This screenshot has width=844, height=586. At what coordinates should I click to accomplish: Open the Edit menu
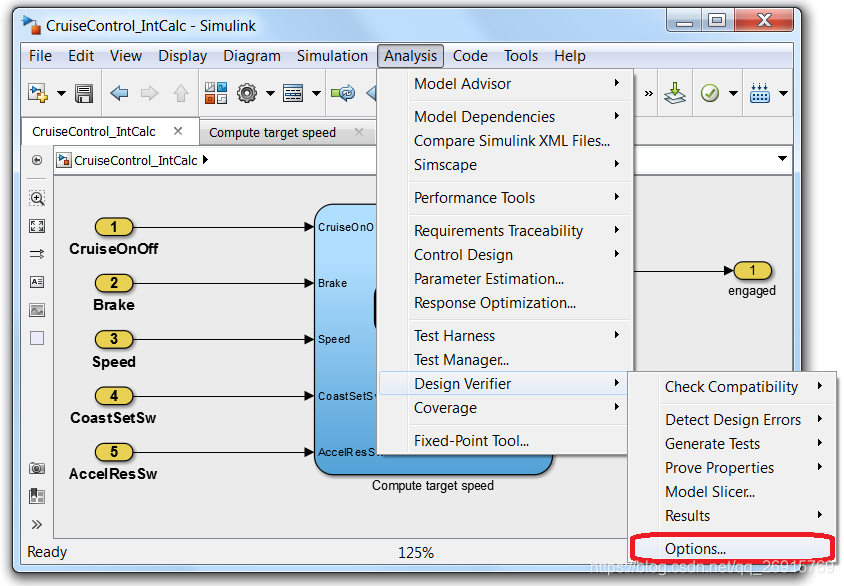tap(81, 56)
